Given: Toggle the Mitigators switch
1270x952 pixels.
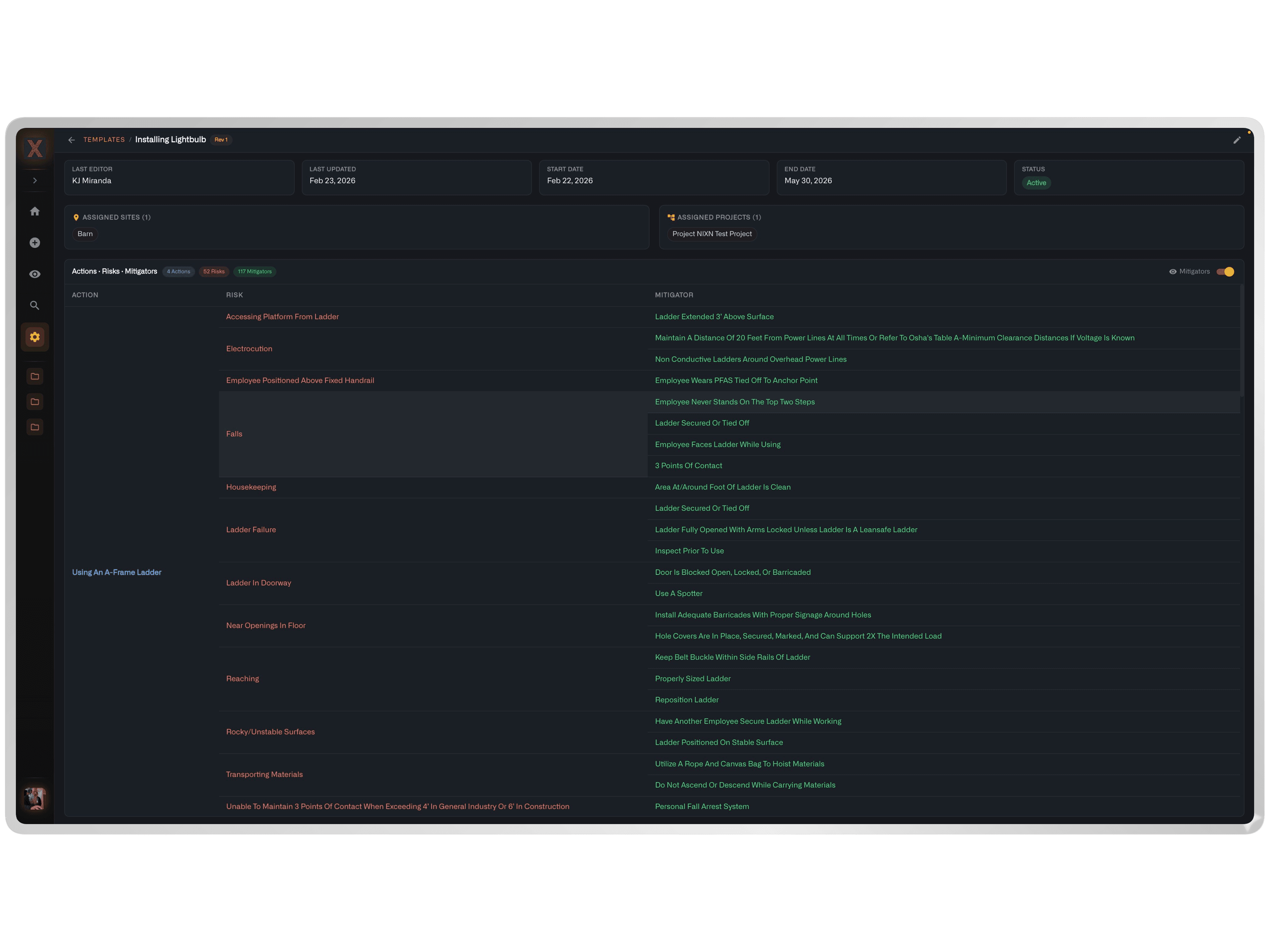Looking at the screenshot, I should tap(1225, 271).
